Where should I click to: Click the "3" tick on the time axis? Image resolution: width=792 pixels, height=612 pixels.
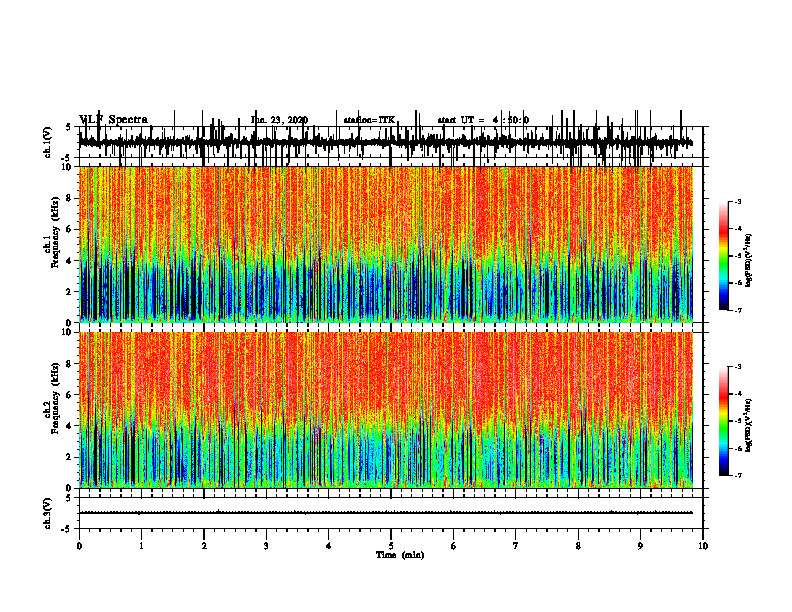click(x=266, y=546)
